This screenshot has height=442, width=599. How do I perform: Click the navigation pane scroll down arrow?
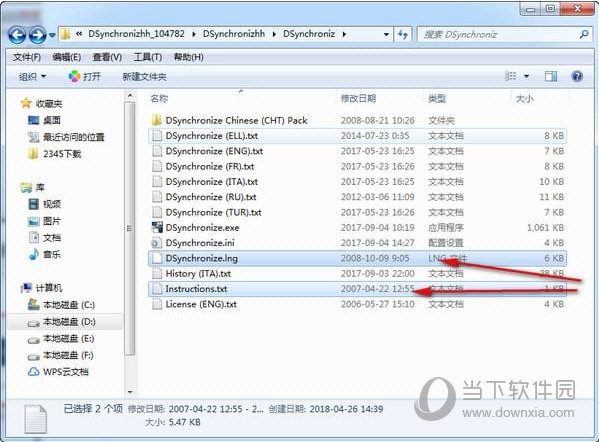tap(130, 392)
